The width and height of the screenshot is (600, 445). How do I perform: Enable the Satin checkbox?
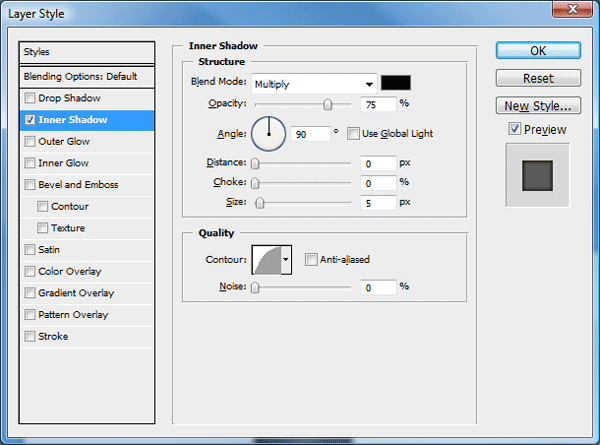pyautogui.click(x=30, y=250)
